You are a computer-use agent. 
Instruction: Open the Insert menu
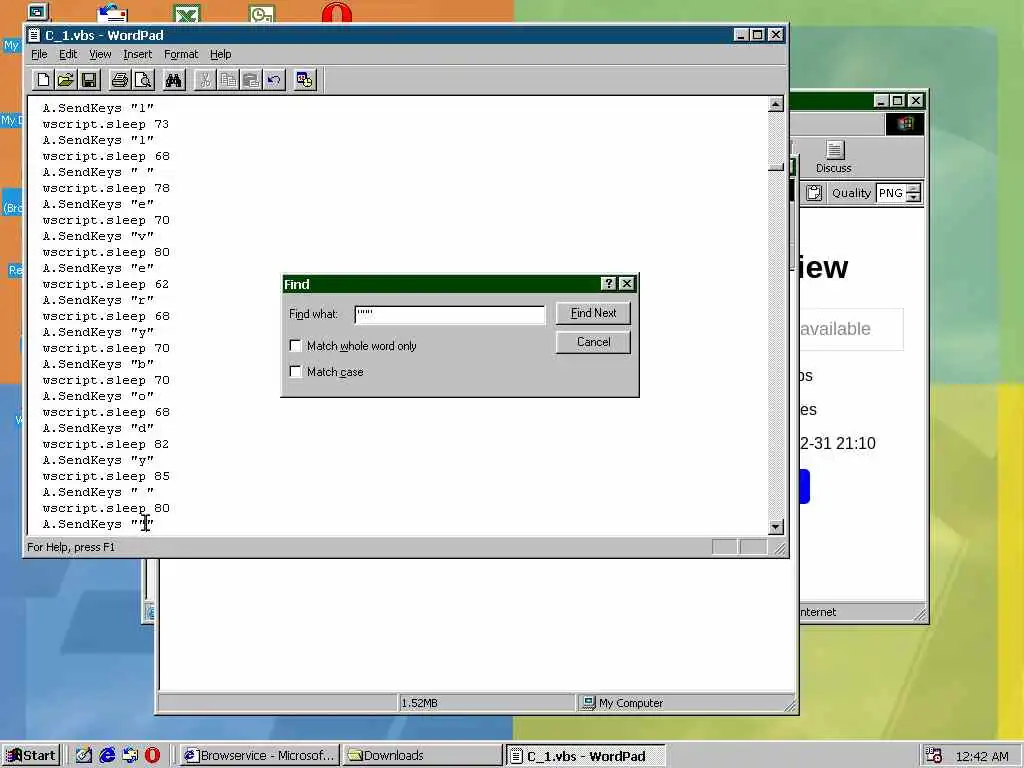click(137, 54)
